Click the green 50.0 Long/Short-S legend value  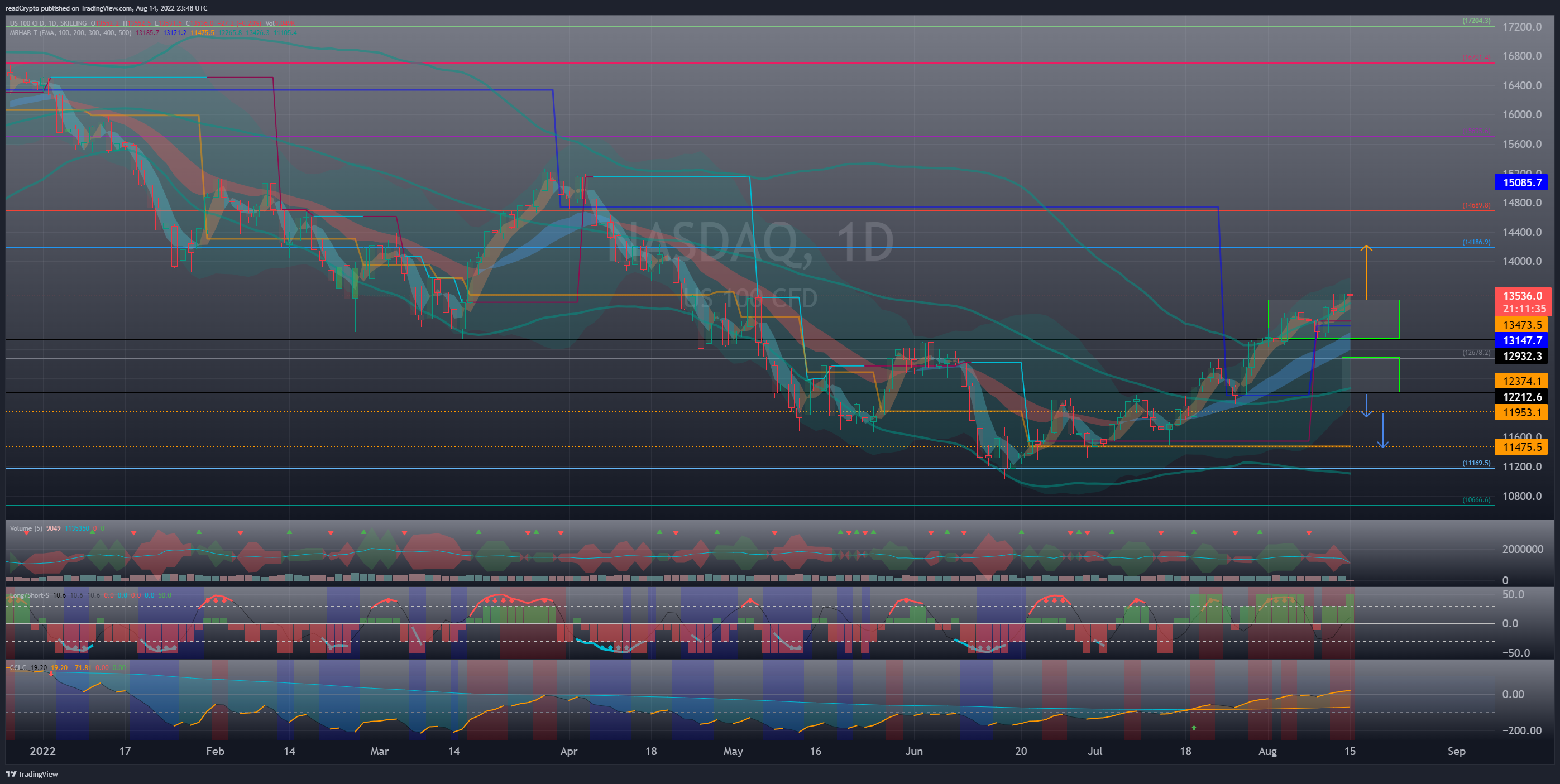(x=165, y=595)
